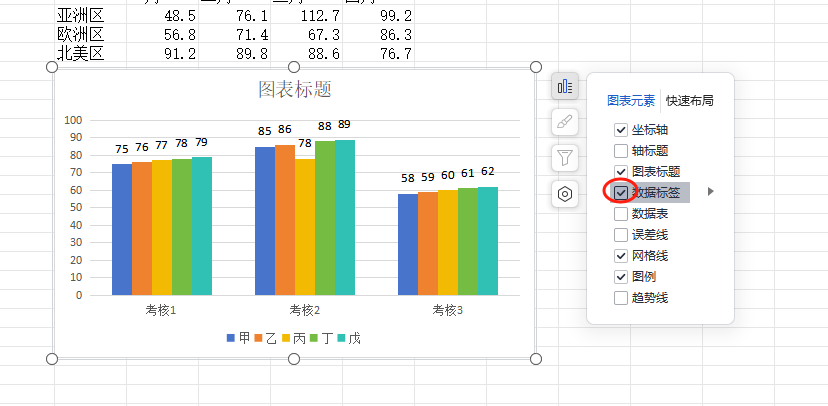Click the data label 62
Image resolution: width=828 pixels, height=406 pixels.
point(488,172)
